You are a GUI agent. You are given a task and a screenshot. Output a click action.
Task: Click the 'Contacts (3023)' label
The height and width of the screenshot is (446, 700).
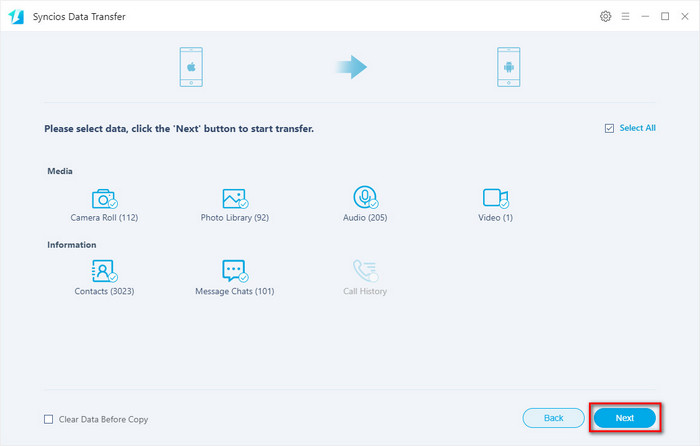point(104,292)
